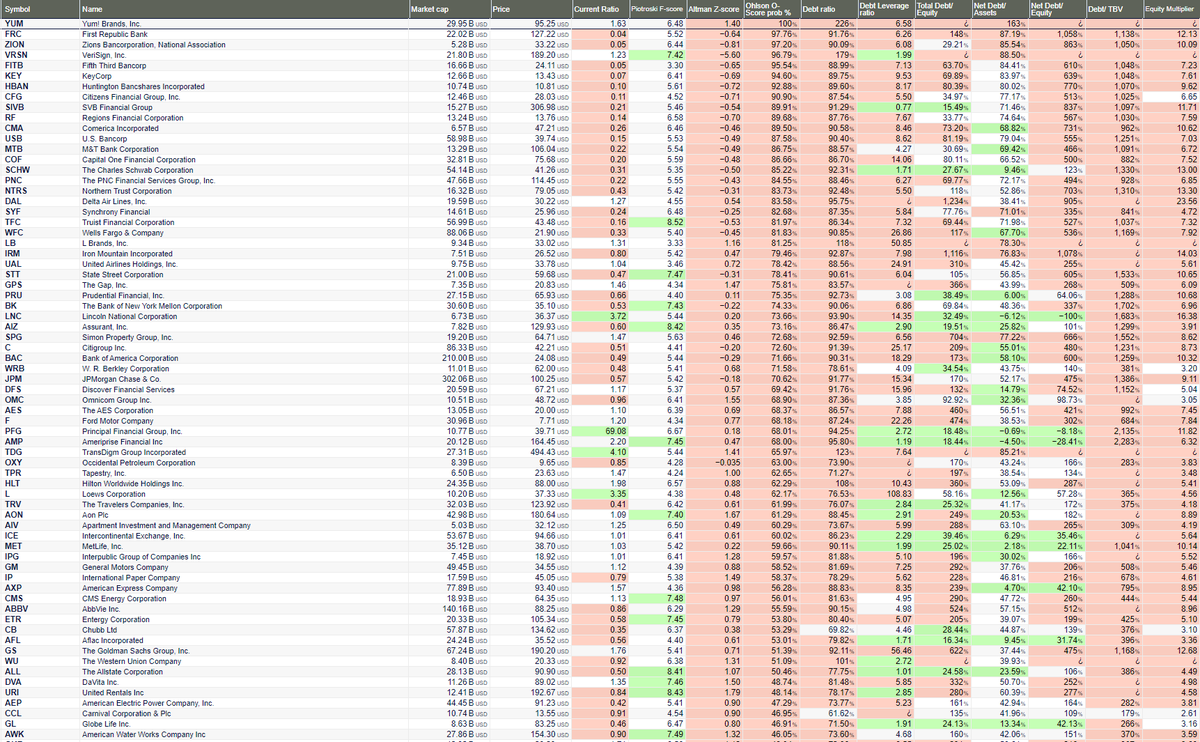Image resolution: width=1200 pixels, height=742 pixels.
Task: Sort by Altman Z-score column header
Action: [x=715, y=9]
